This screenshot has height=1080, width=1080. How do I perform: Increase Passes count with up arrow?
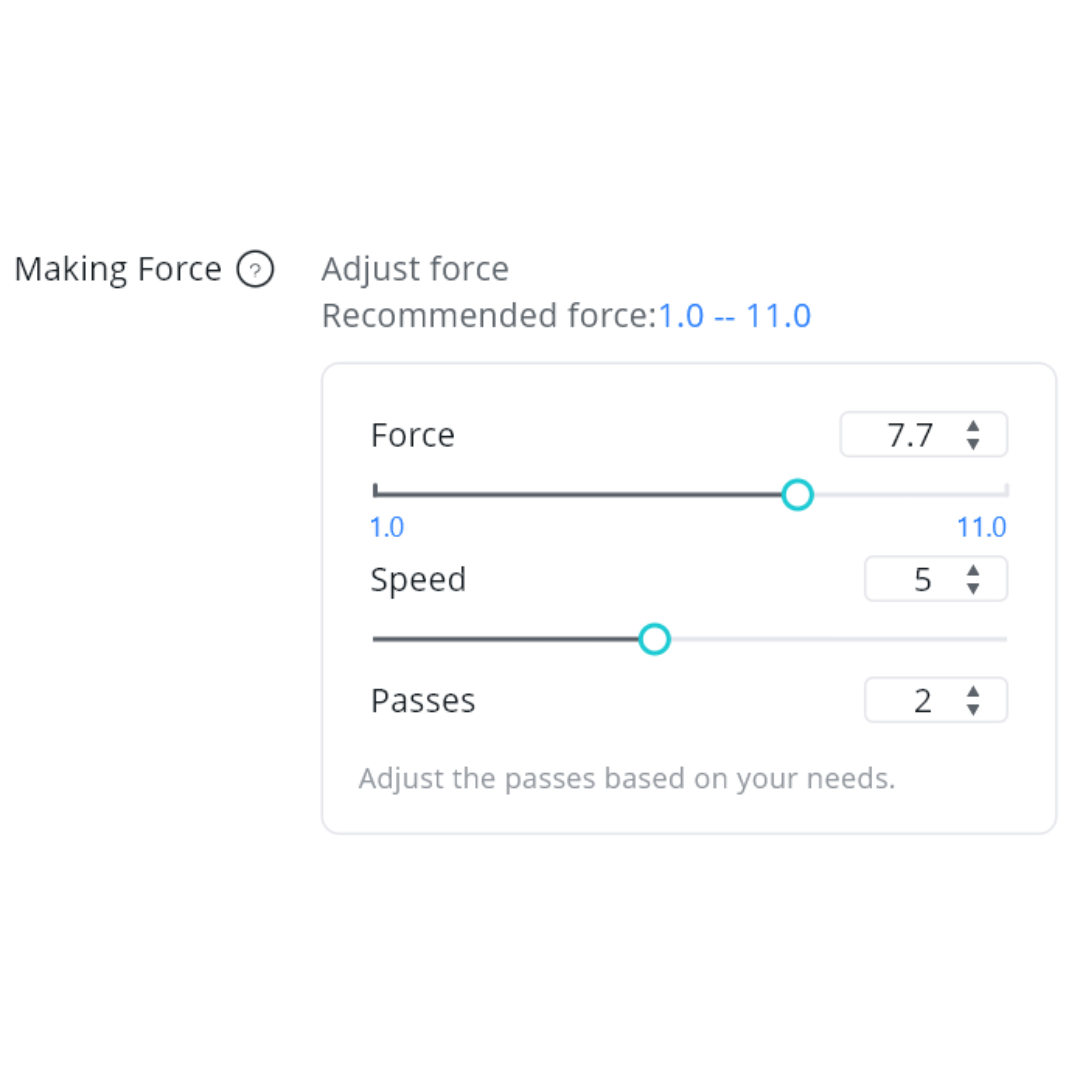(973, 691)
